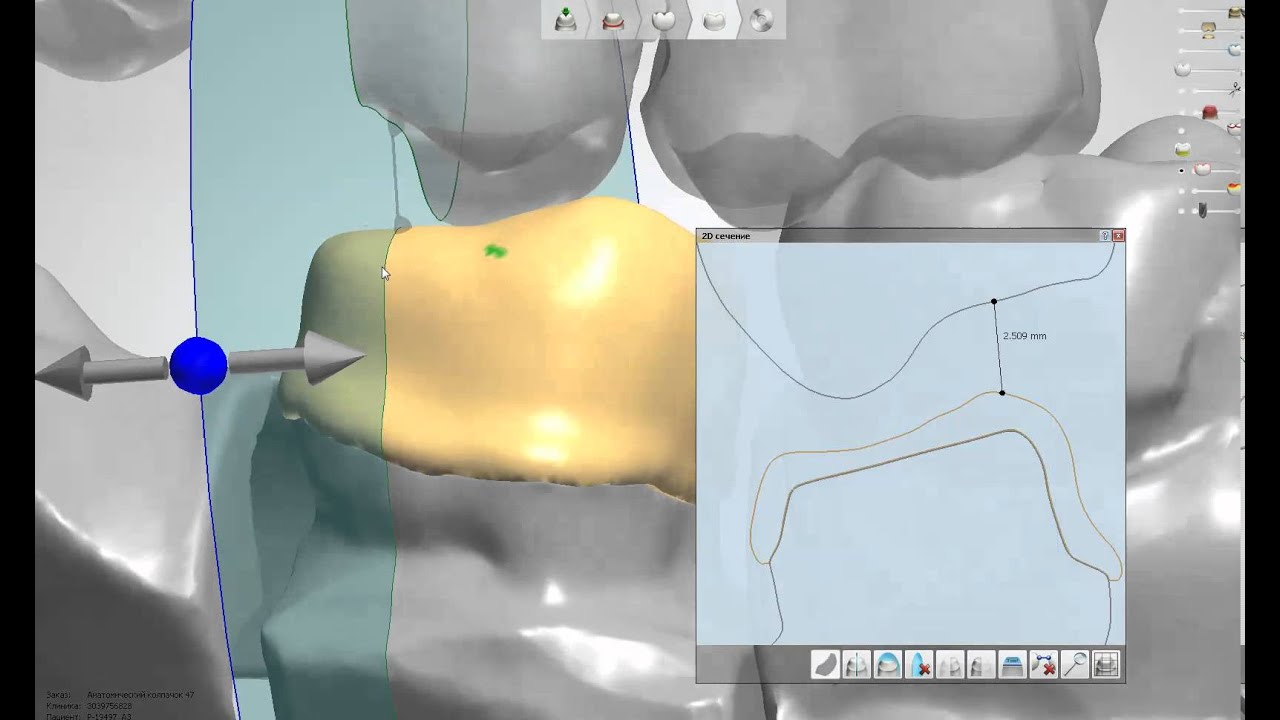The height and width of the screenshot is (720, 1280).
Task: Click the 2D сечение window title
Action: 726,236
